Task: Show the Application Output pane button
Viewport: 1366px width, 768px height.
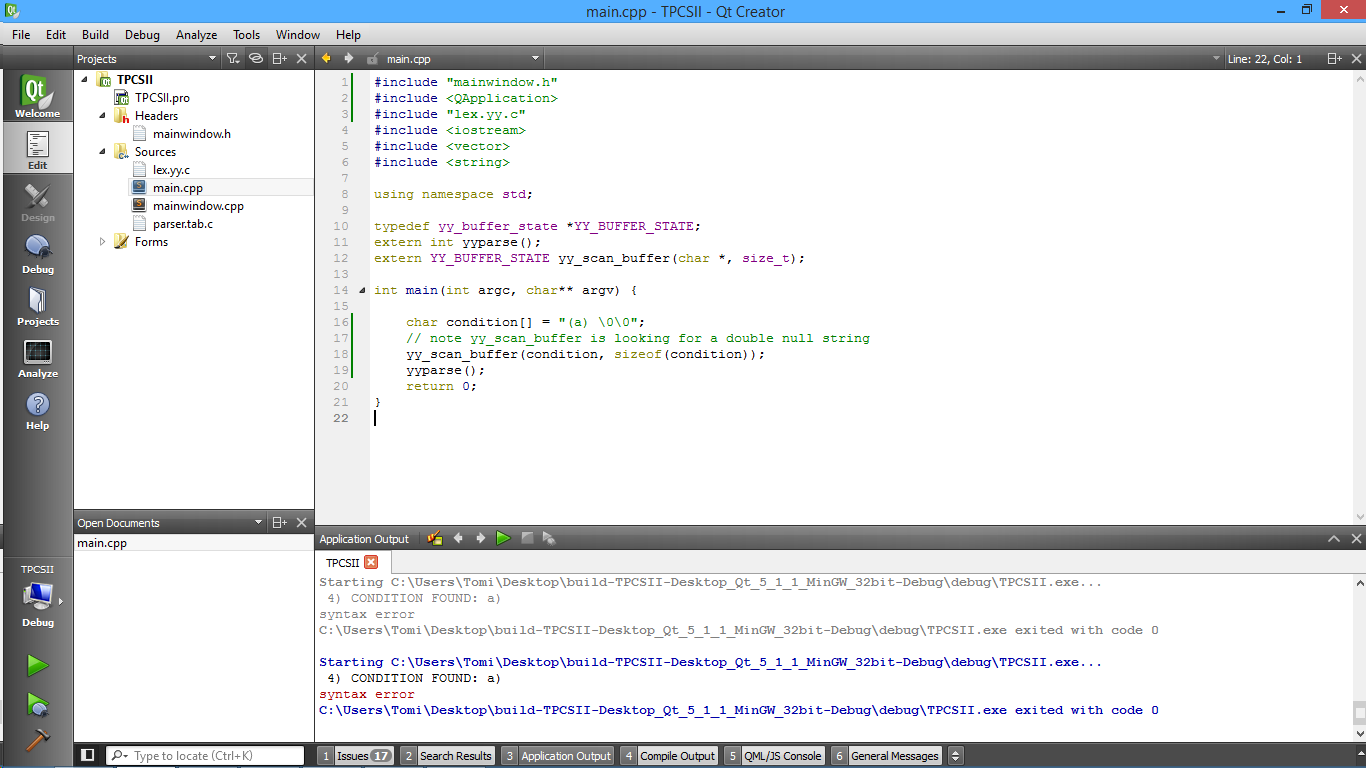Action: 557,756
